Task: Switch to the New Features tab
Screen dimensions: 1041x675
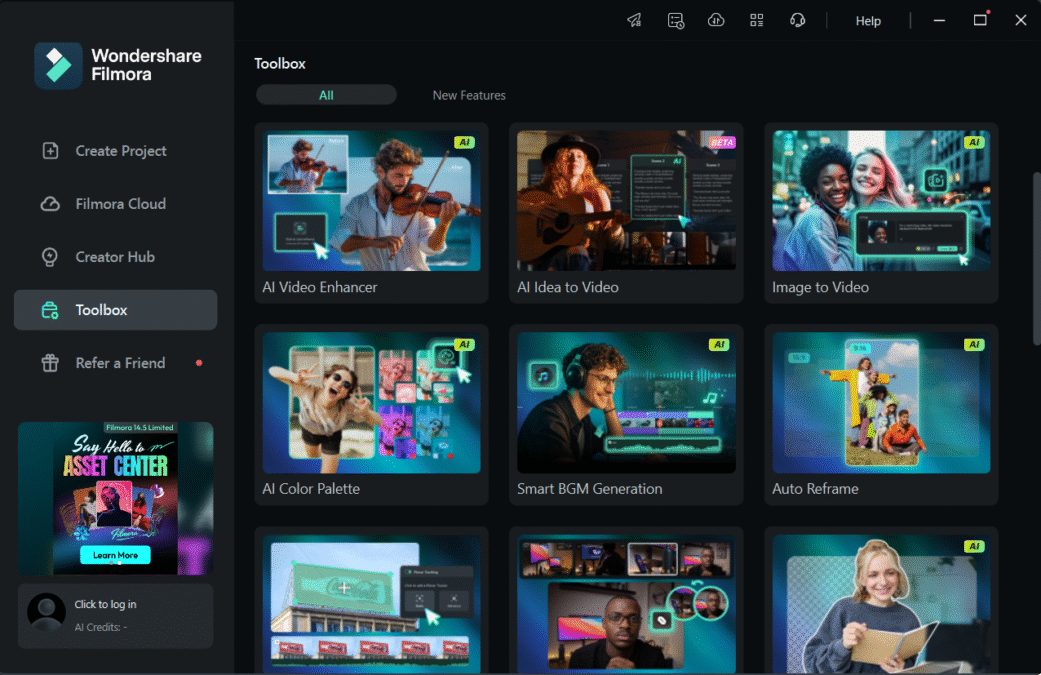Action: click(x=469, y=95)
